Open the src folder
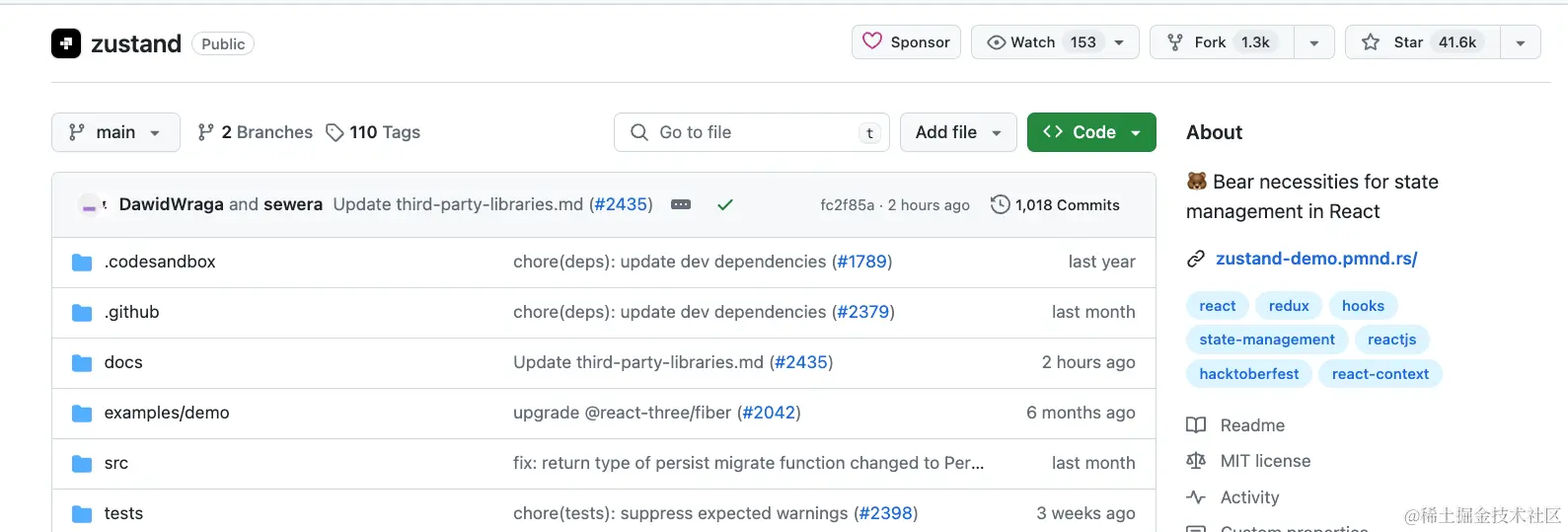 pyautogui.click(x=116, y=463)
